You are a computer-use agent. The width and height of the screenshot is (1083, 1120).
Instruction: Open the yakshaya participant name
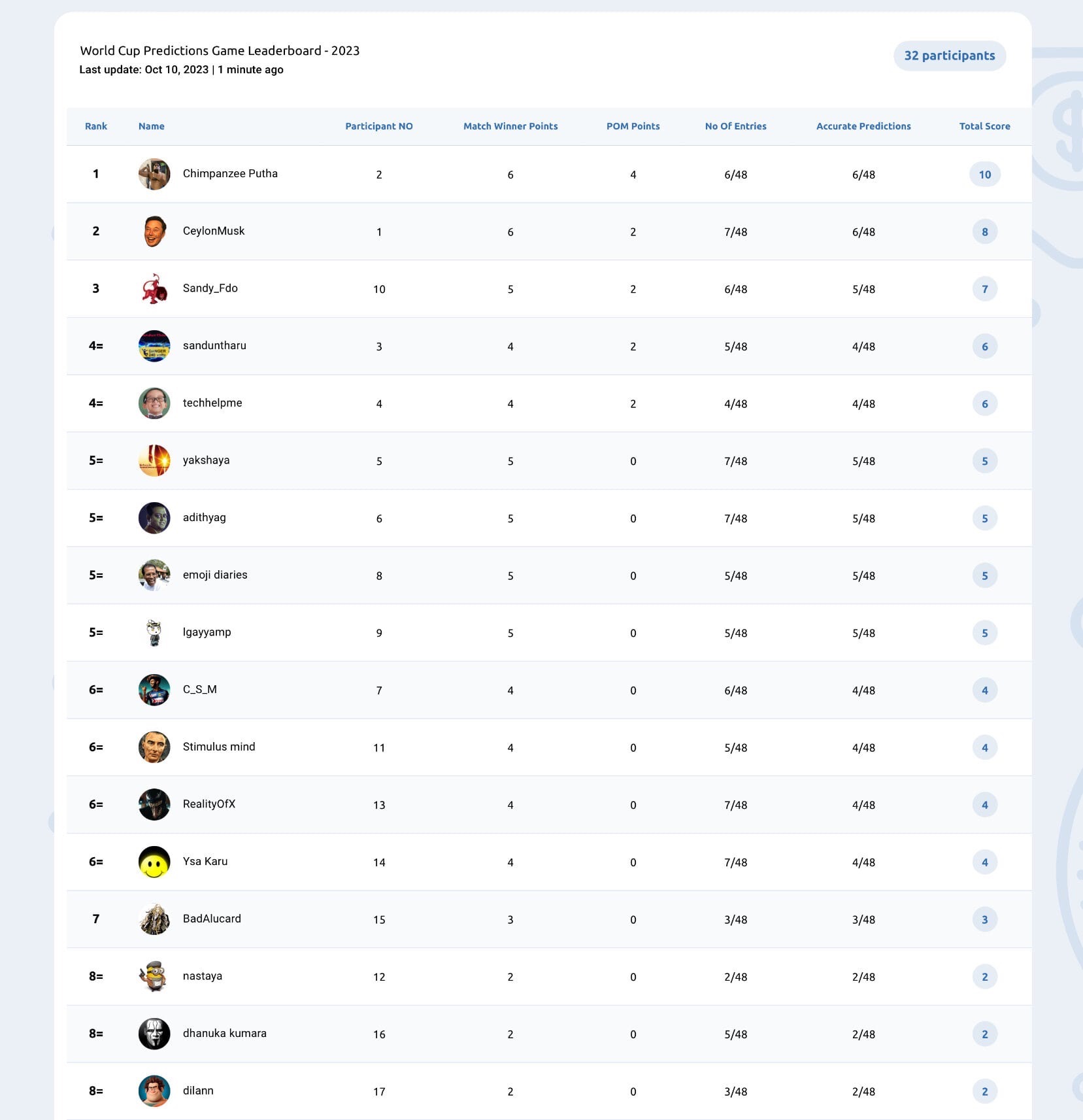pos(207,460)
